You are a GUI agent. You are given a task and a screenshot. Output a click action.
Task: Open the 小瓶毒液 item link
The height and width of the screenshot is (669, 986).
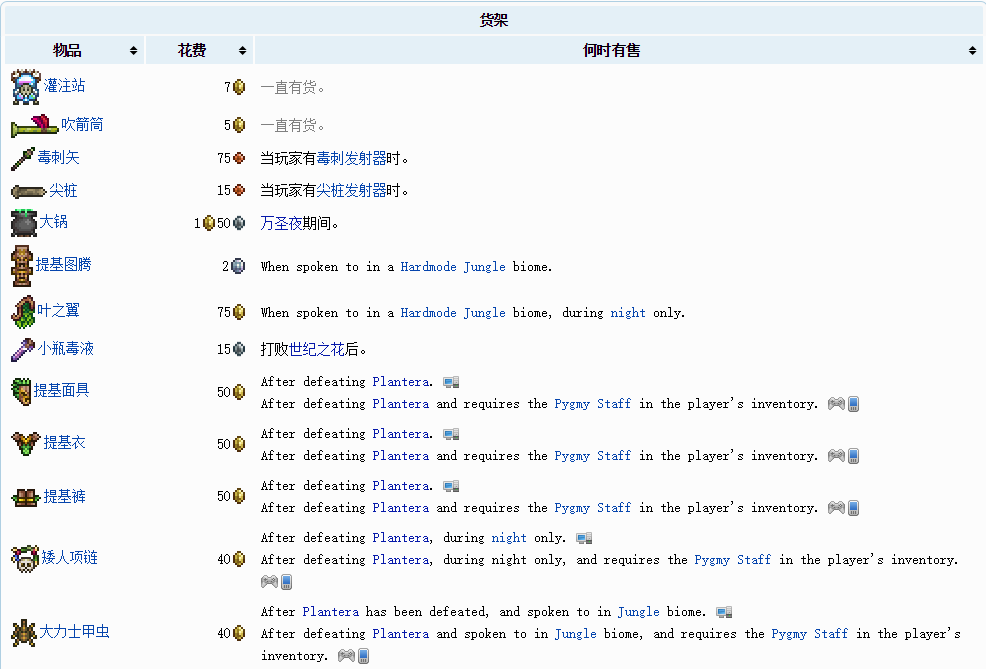pos(65,348)
